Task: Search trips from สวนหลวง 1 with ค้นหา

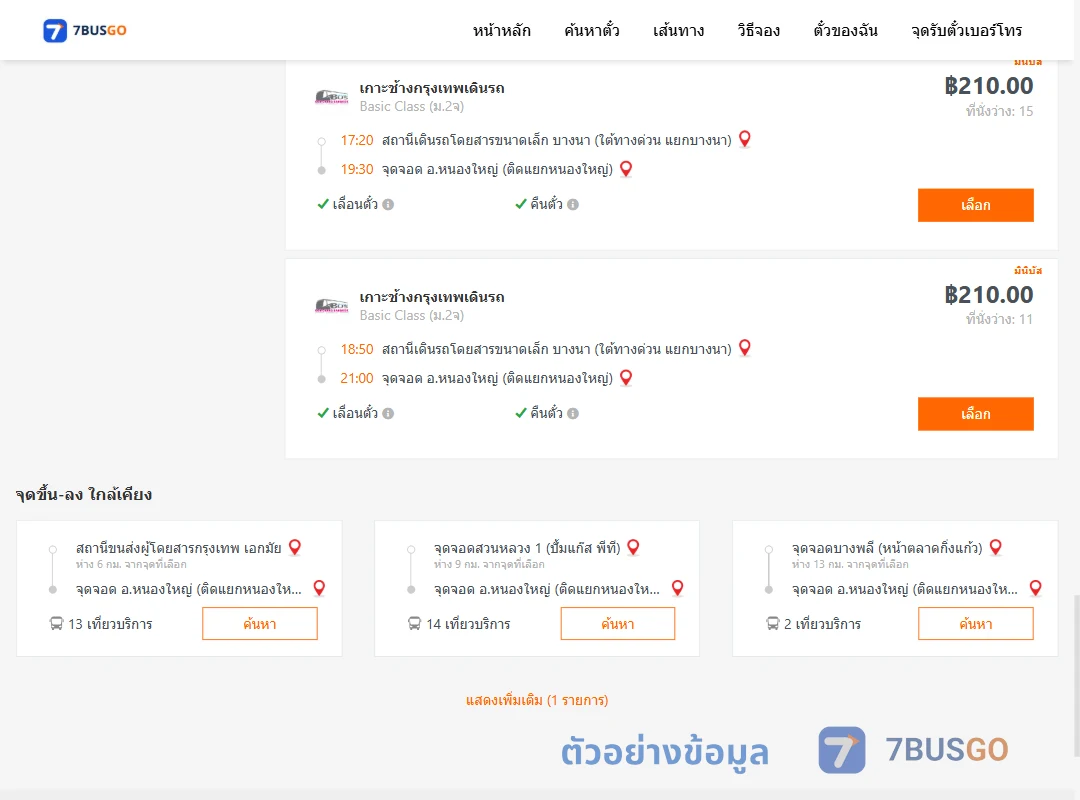Action: point(618,624)
